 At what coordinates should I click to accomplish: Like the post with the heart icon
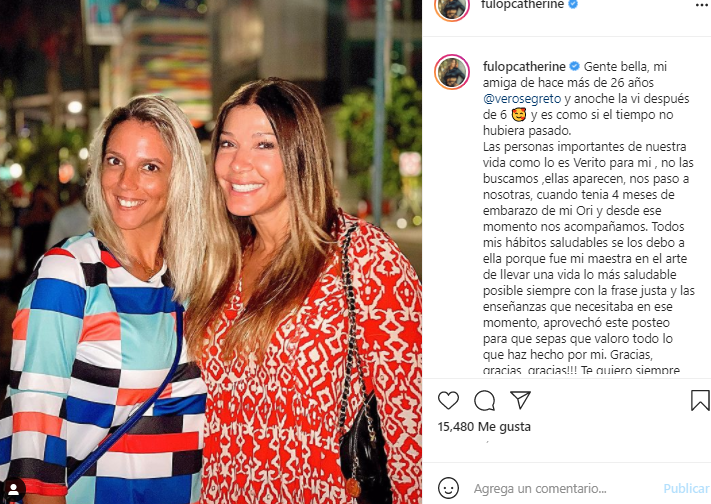[448, 401]
